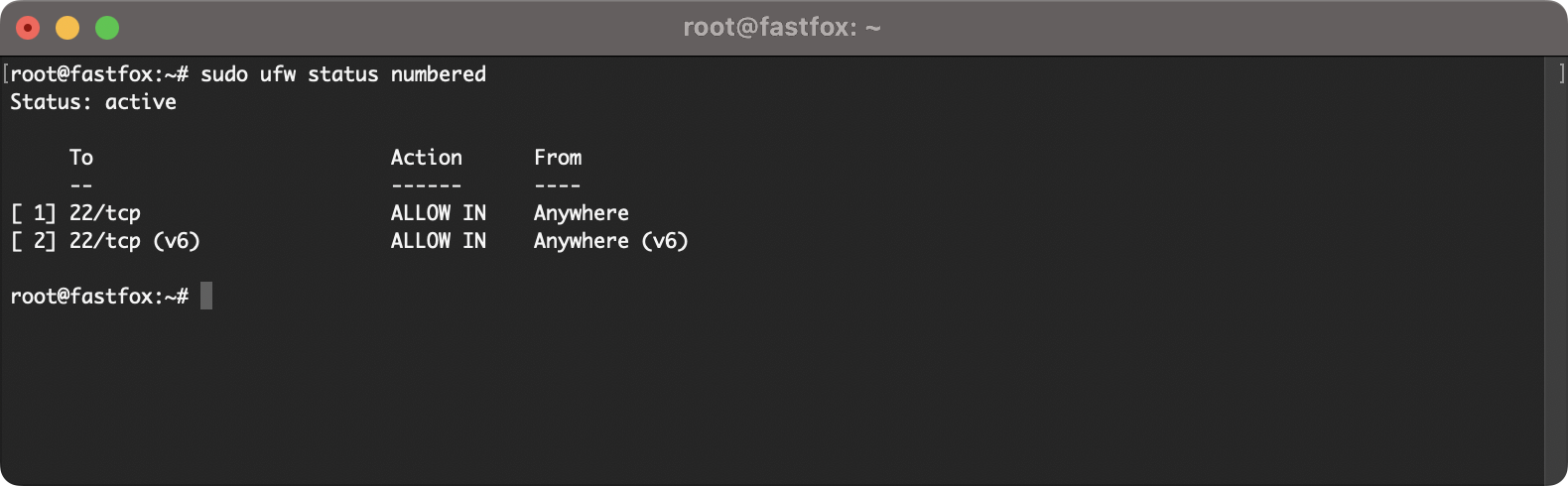The image size is (1568, 486).
Task: Click 'ALLOW IN' in the second rule
Action: (x=439, y=241)
